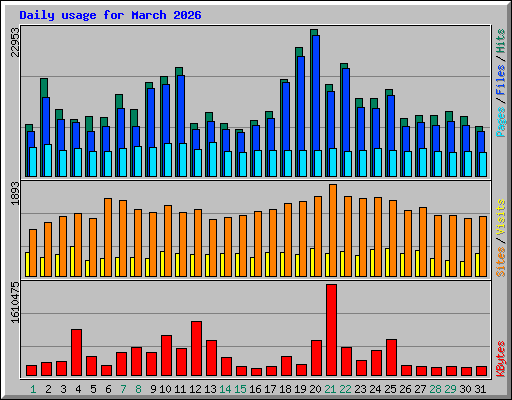This screenshot has height=400, width=512.
Task: Click day label 25 on the axis
Action: click(x=390, y=389)
